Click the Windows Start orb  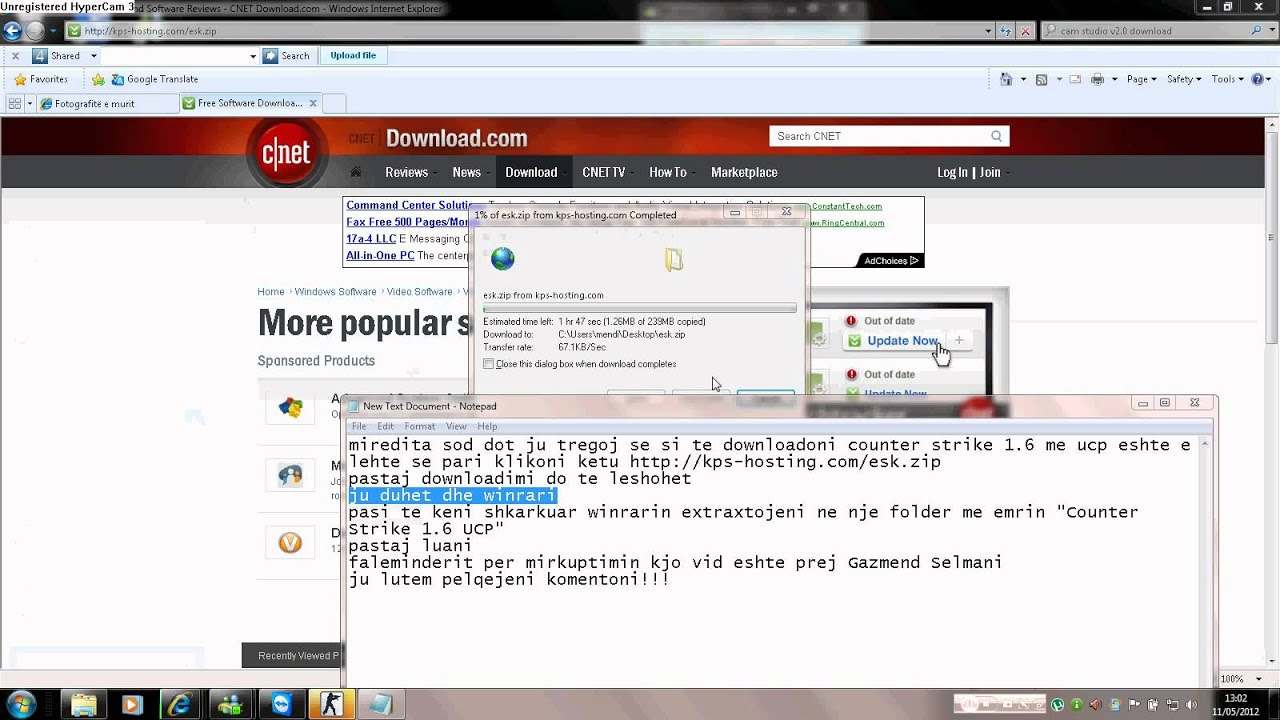point(20,704)
